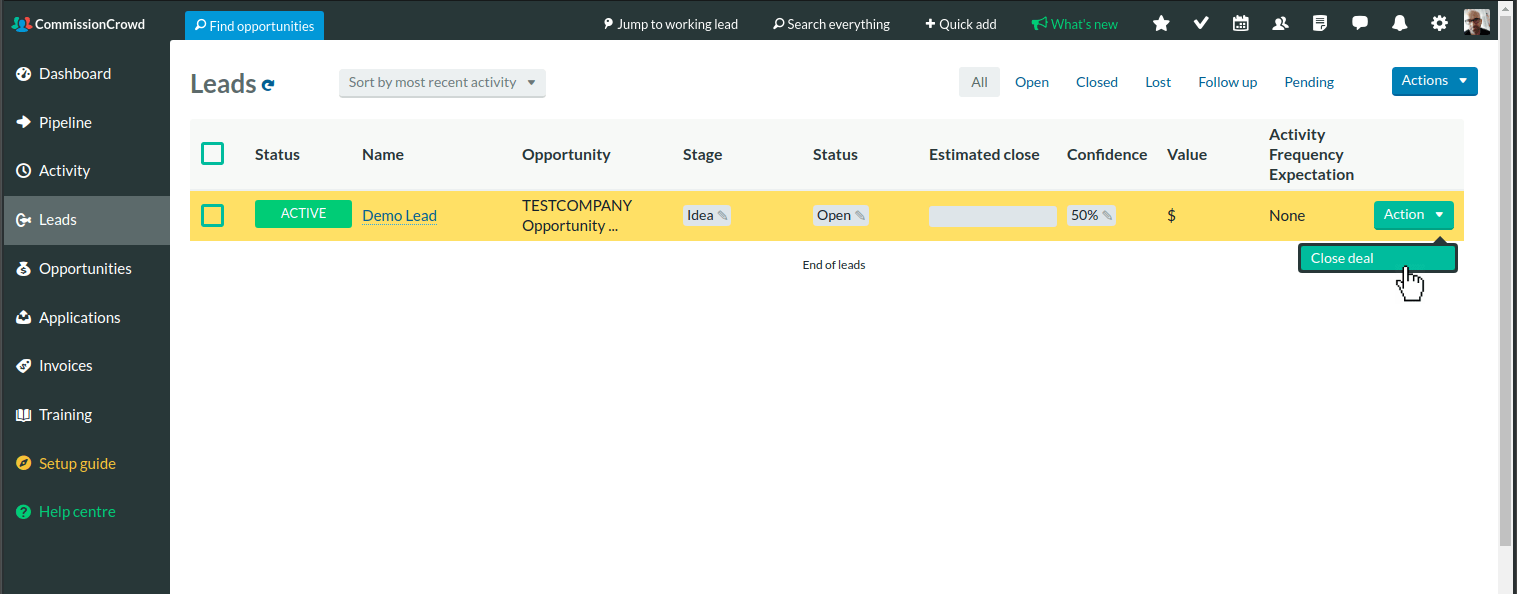
Task: Edit the Idea stage pencil icon
Action: [722, 216]
